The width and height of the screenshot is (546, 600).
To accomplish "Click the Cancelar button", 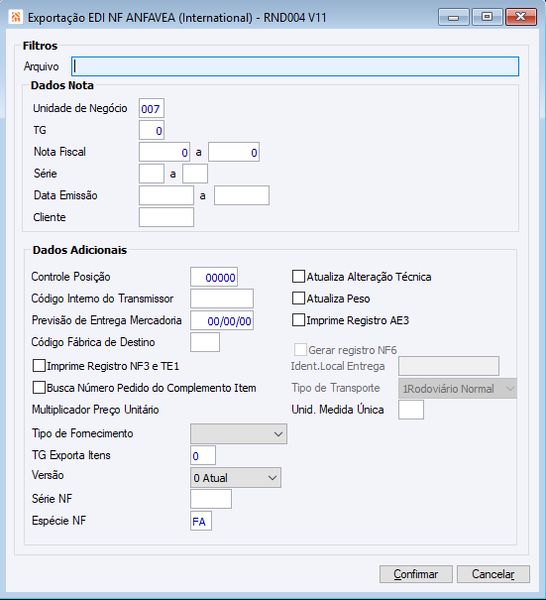I will point(493,574).
